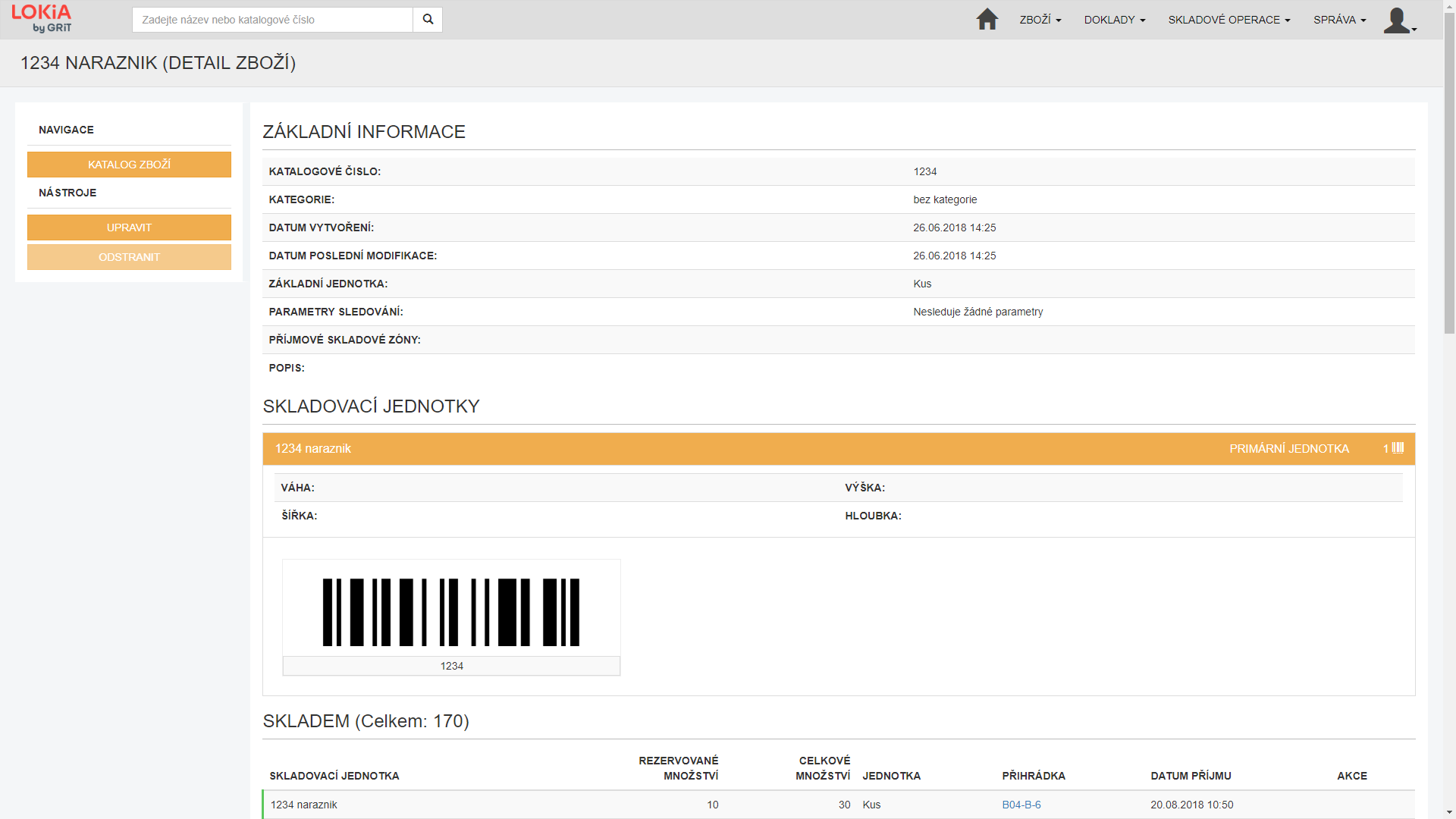Click the 1234 naraznik stock row

(304, 805)
